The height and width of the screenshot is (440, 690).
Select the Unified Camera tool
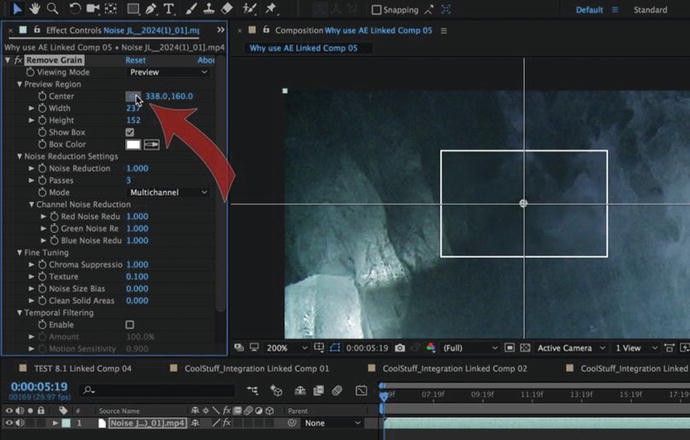(x=93, y=8)
